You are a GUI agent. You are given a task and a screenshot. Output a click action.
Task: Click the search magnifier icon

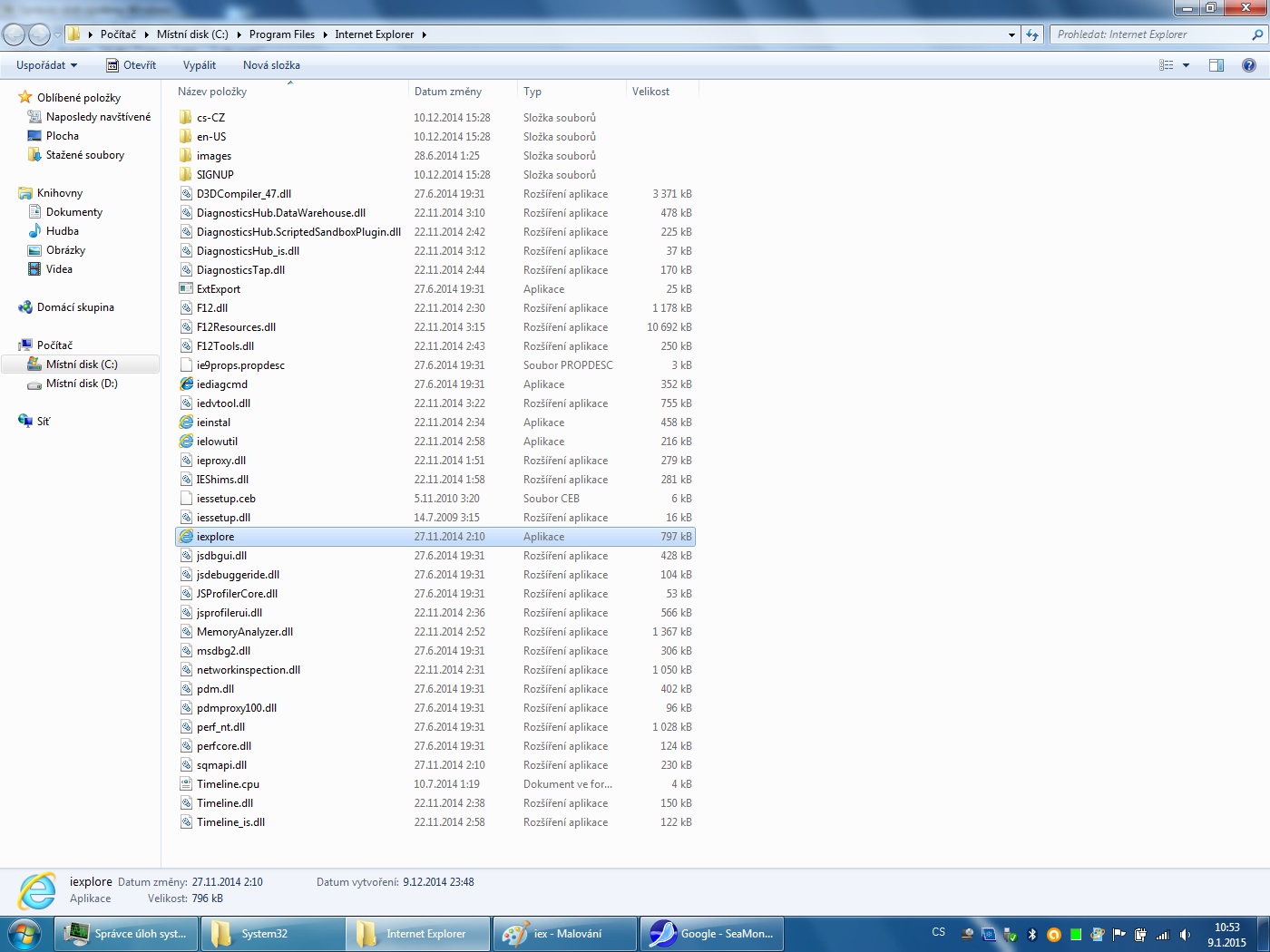1257,34
